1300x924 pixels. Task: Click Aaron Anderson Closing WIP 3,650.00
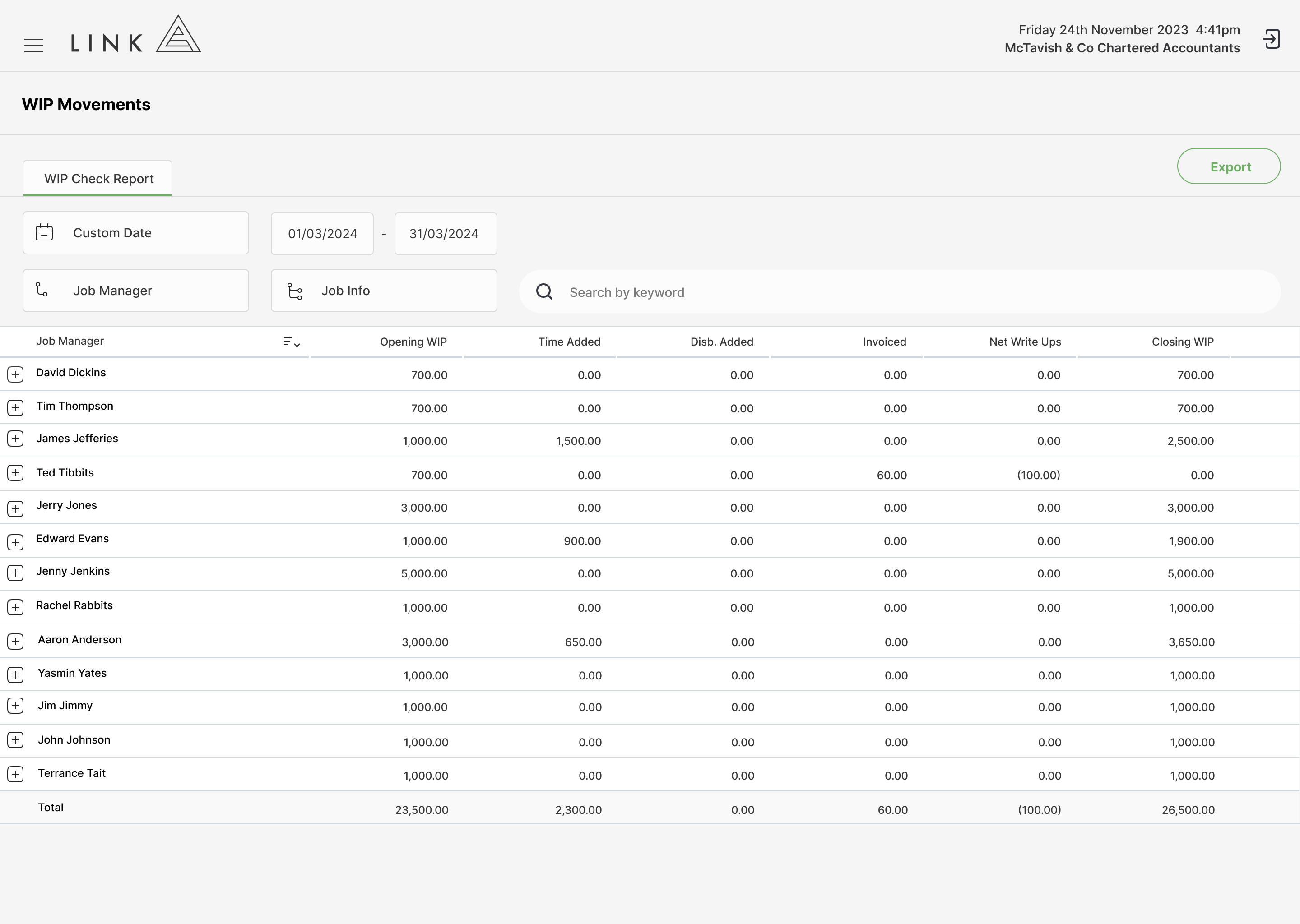(x=1192, y=642)
